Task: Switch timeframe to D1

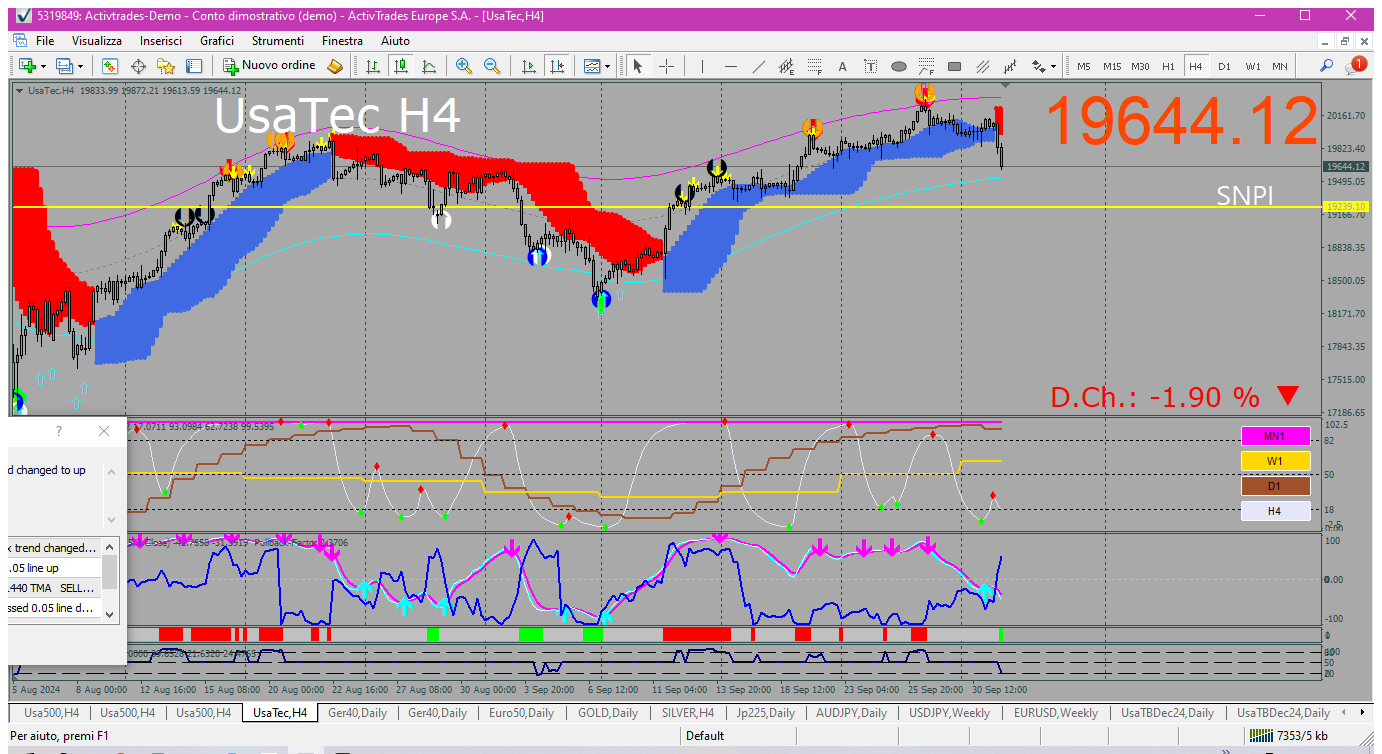Action: [1224, 66]
